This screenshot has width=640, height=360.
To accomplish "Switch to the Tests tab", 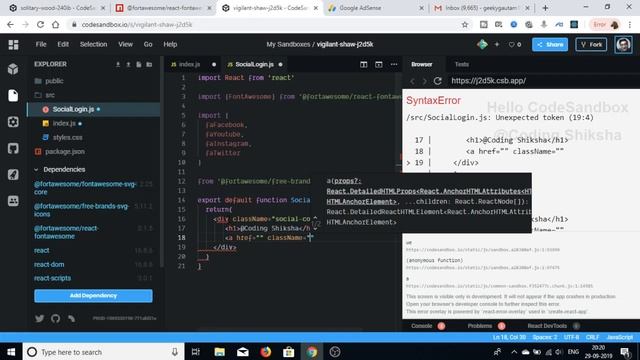I will coord(462,64).
